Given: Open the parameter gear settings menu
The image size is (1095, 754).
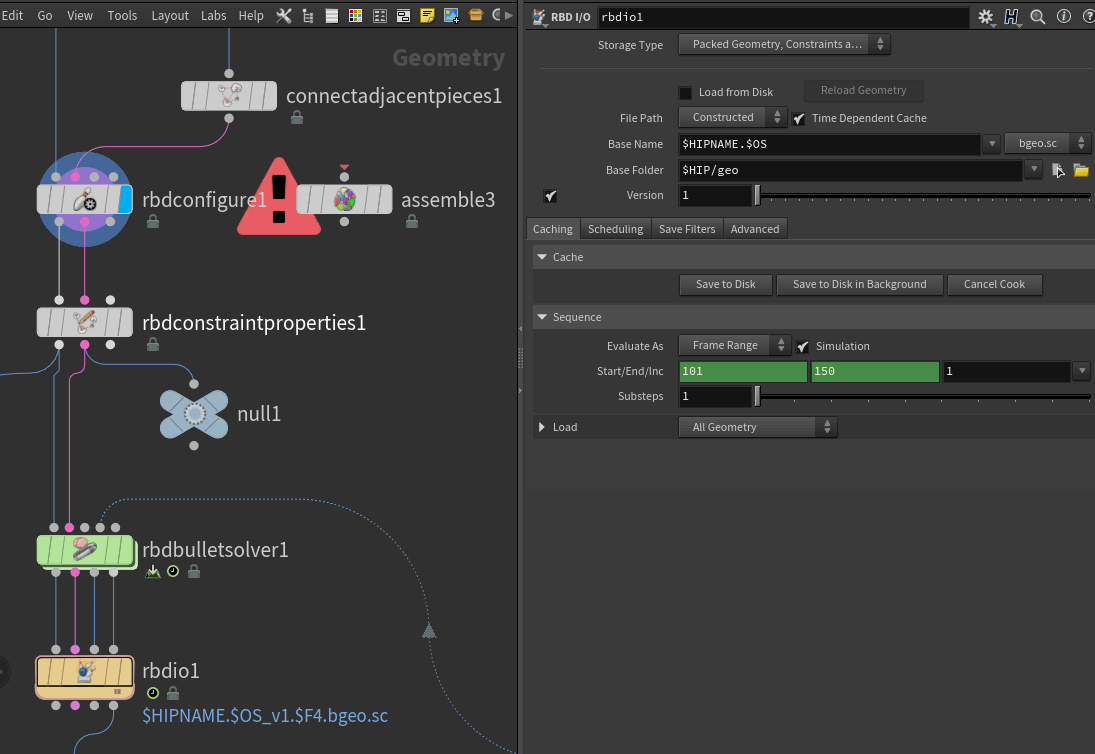Looking at the screenshot, I should click(986, 17).
